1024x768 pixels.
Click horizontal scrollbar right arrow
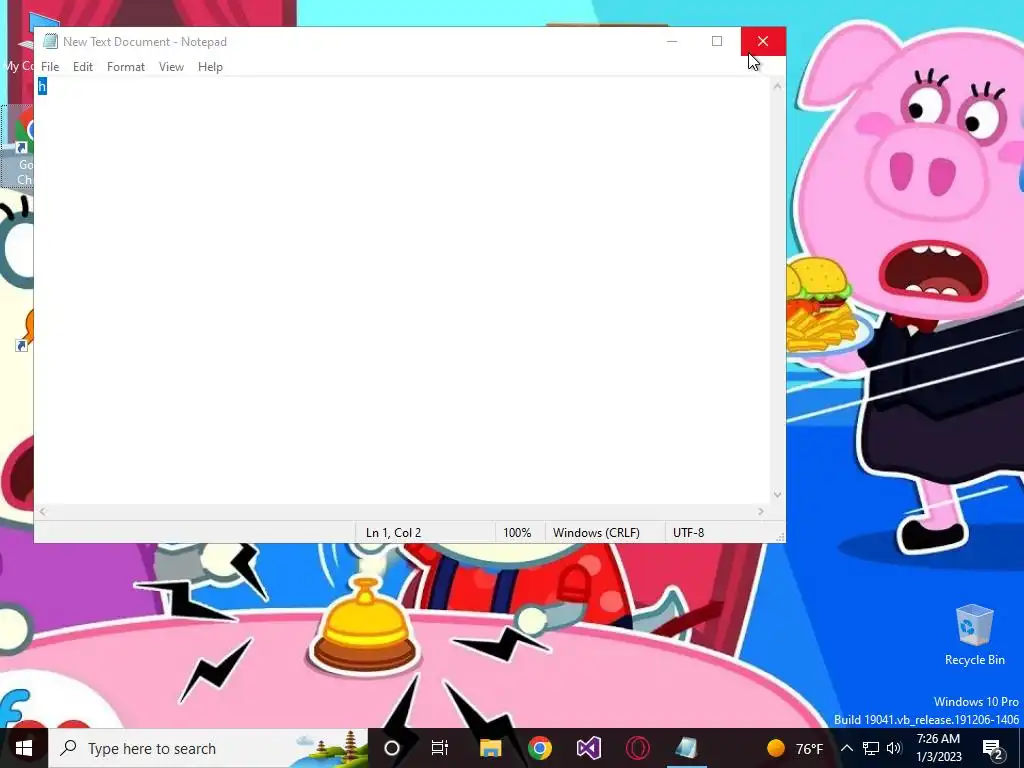point(761,511)
